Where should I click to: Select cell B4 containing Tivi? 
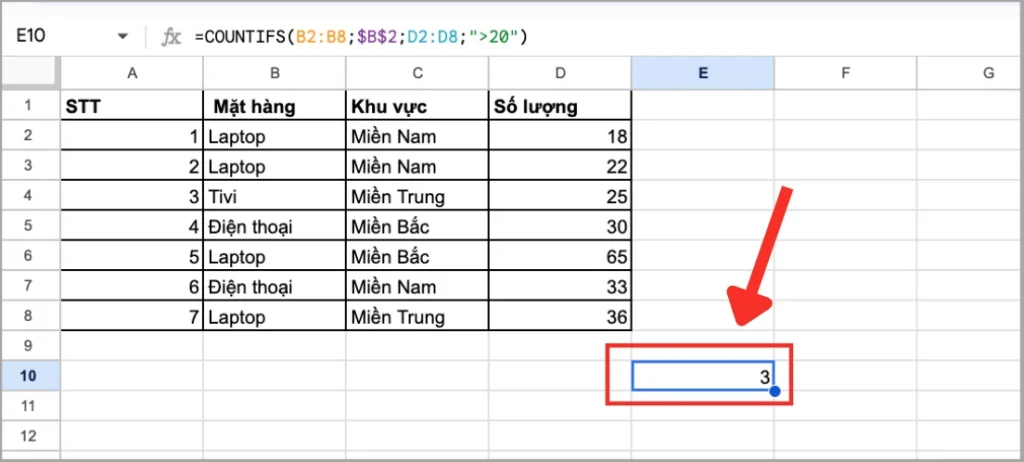click(x=274, y=195)
